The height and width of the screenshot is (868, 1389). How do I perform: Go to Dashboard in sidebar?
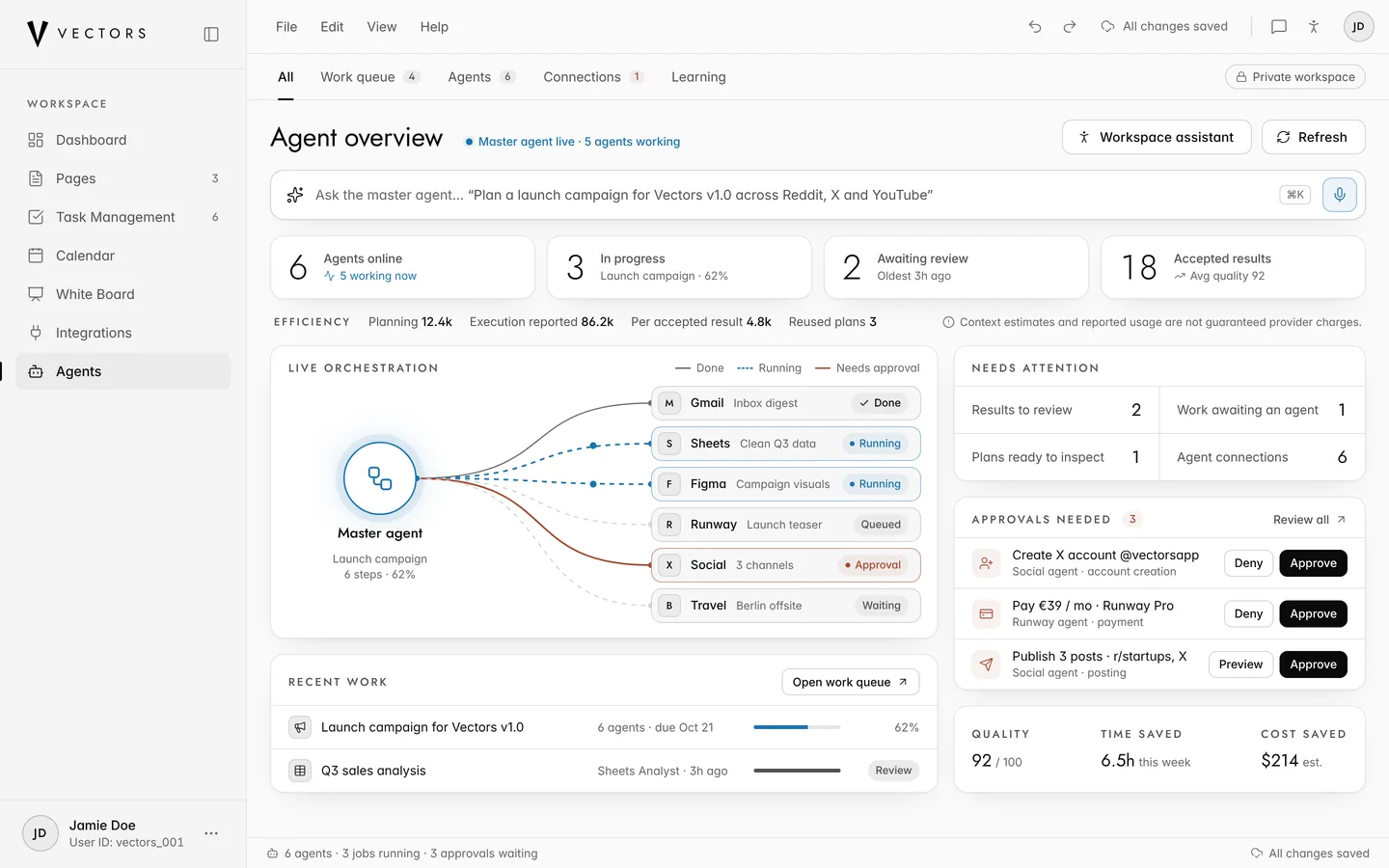(x=123, y=140)
